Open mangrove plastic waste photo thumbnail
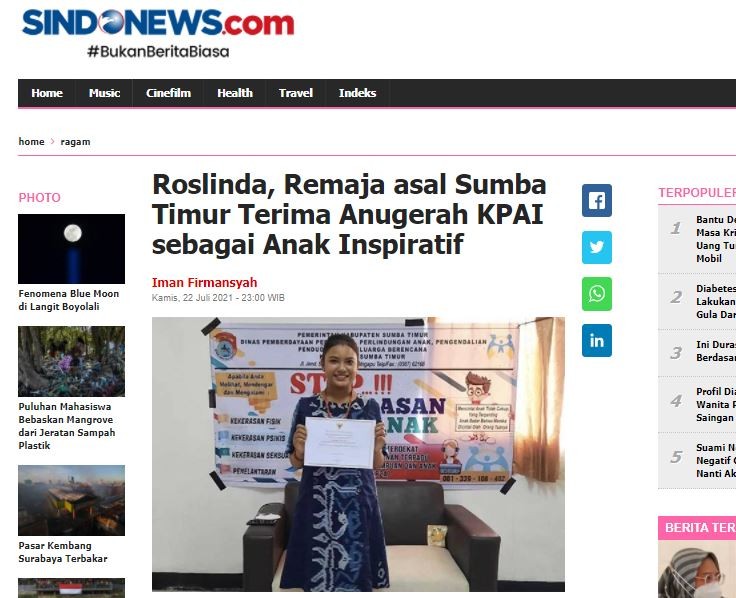The height and width of the screenshot is (598, 736). coord(71,361)
